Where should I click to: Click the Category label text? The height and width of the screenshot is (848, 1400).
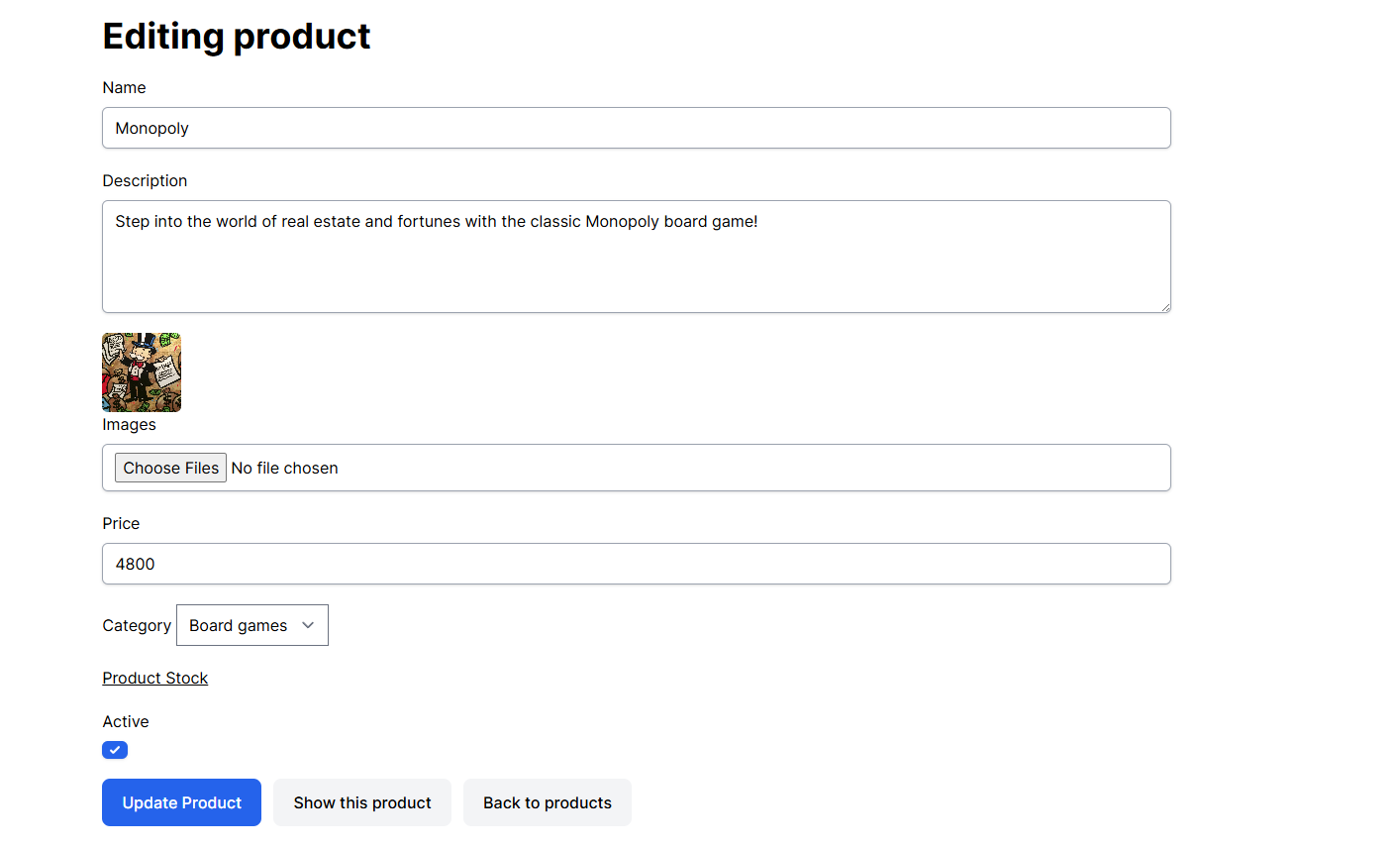[137, 625]
